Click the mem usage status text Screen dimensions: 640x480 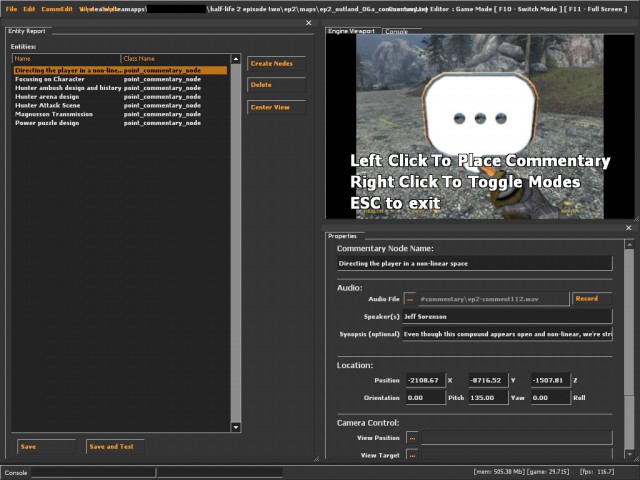pyautogui.click(x=499, y=472)
